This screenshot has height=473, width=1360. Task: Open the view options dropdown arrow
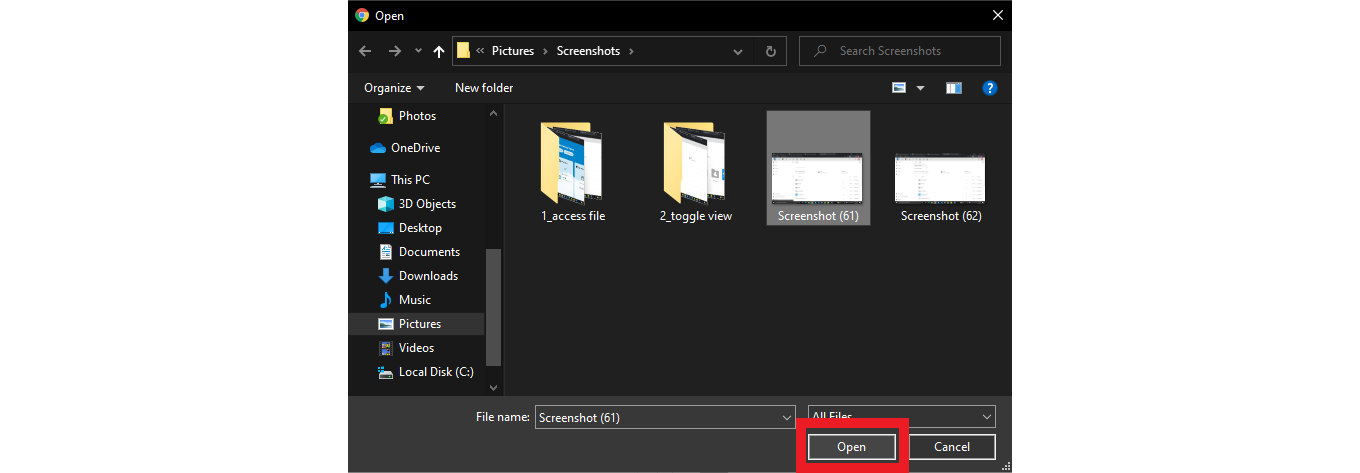[x=920, y=88]
